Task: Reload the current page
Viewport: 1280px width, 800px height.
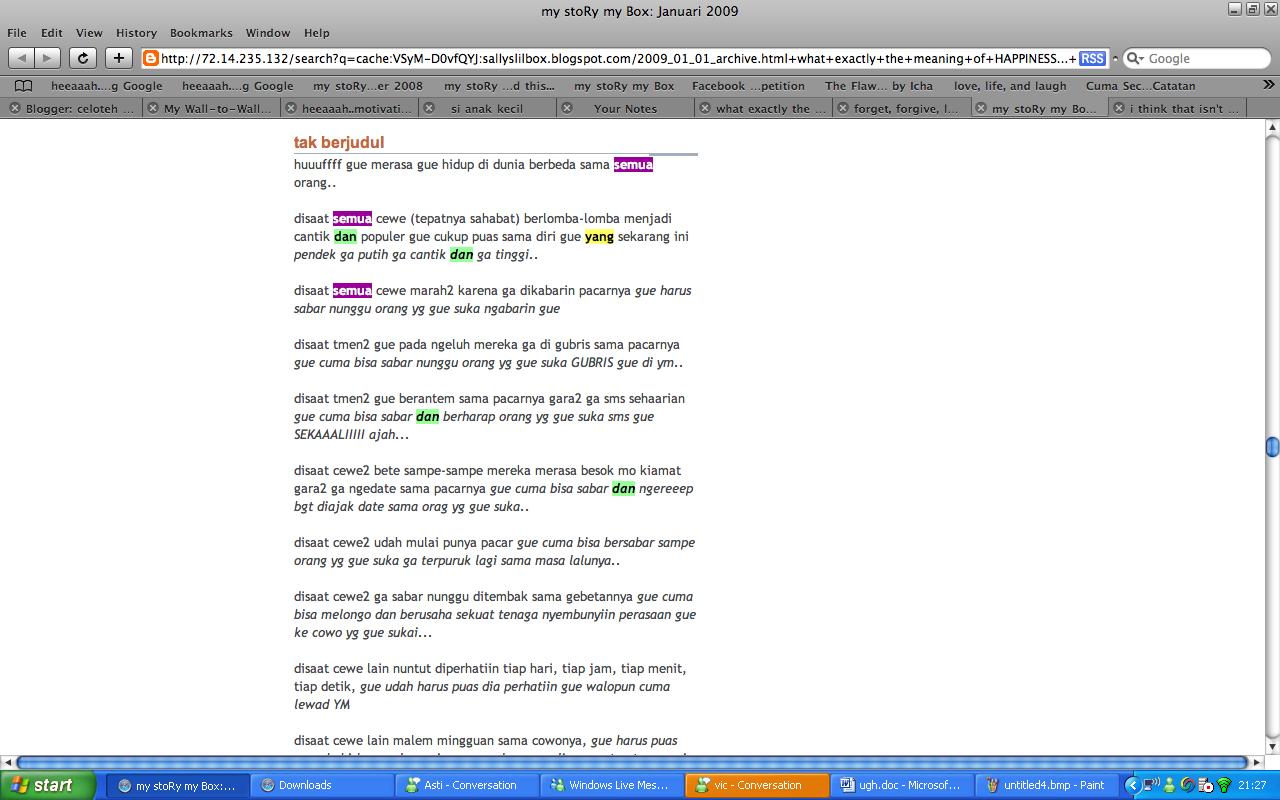Action: [x=83, y=58]
